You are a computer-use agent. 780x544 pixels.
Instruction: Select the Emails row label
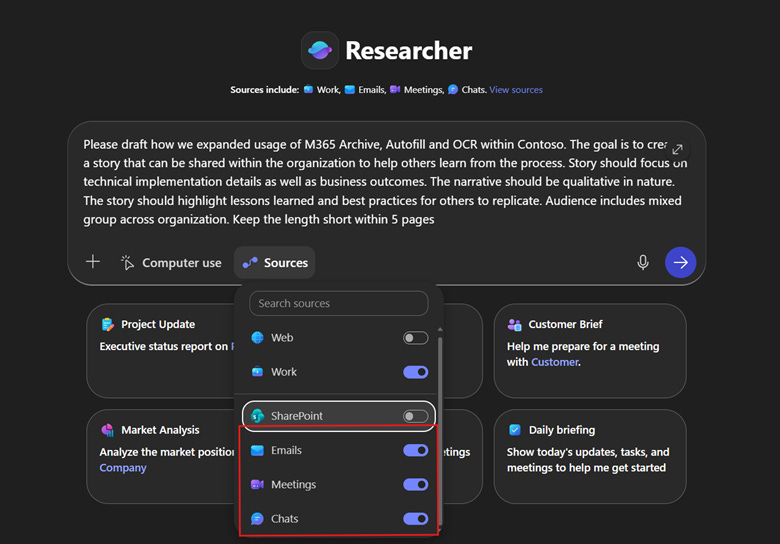[x=286, y=450]
